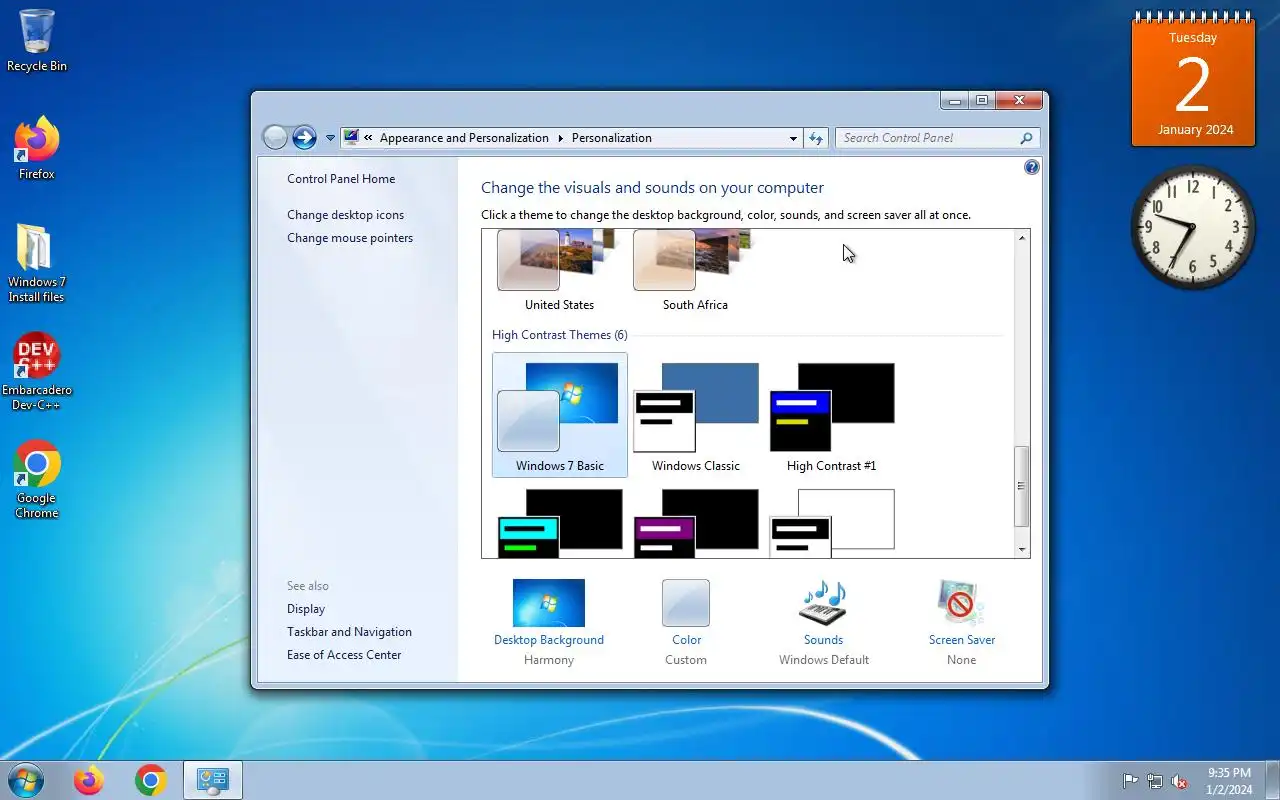
Task: Open Taskbar and Navigation link
Action: (x=349, y=632)
